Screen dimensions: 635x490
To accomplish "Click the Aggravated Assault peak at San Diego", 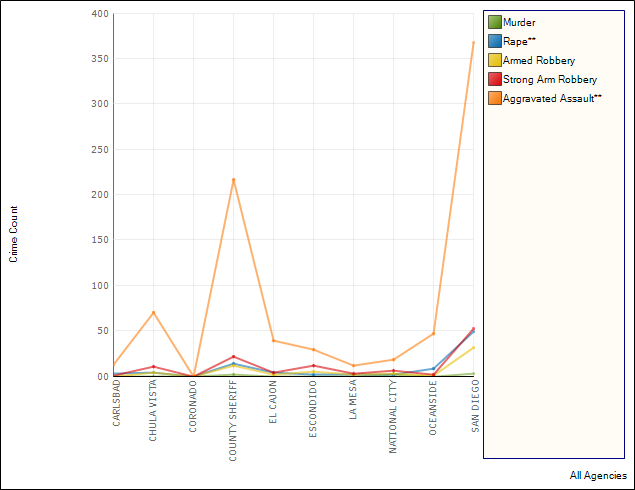I will pyautogui.click(x=473, y=42).
